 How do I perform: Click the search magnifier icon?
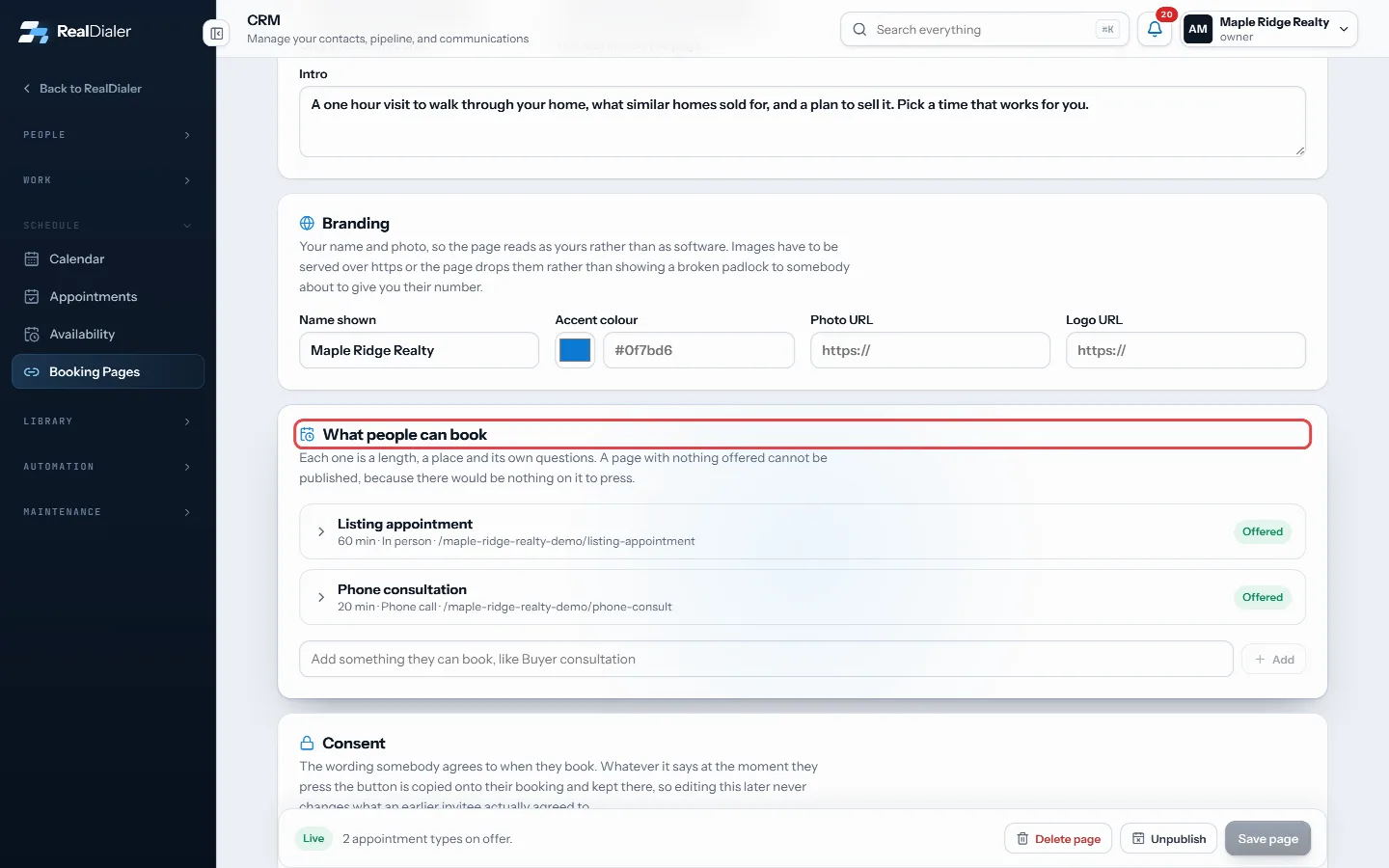pyautogui.click(x=859, y=30)
